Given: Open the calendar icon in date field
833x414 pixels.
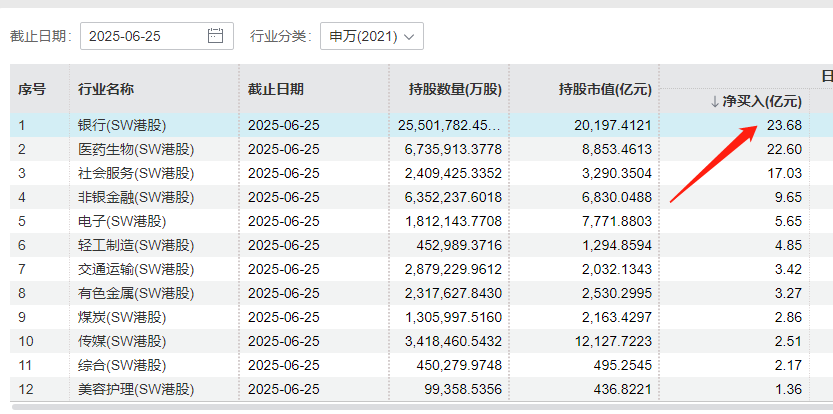Looking at the screenshot, I should tap(215, 36).
